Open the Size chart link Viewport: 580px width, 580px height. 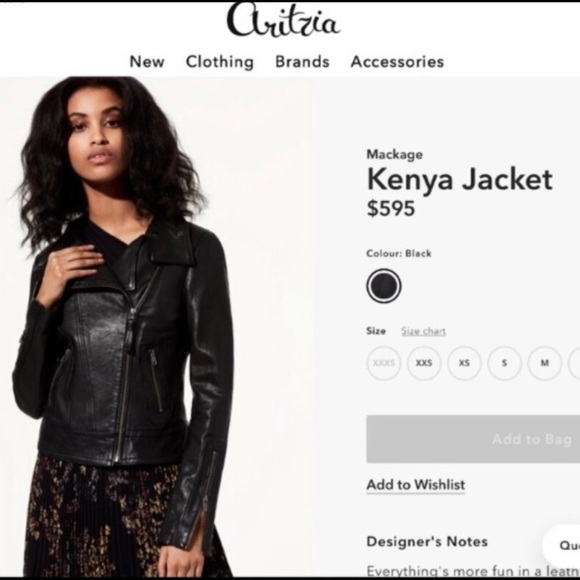(424, 331)
